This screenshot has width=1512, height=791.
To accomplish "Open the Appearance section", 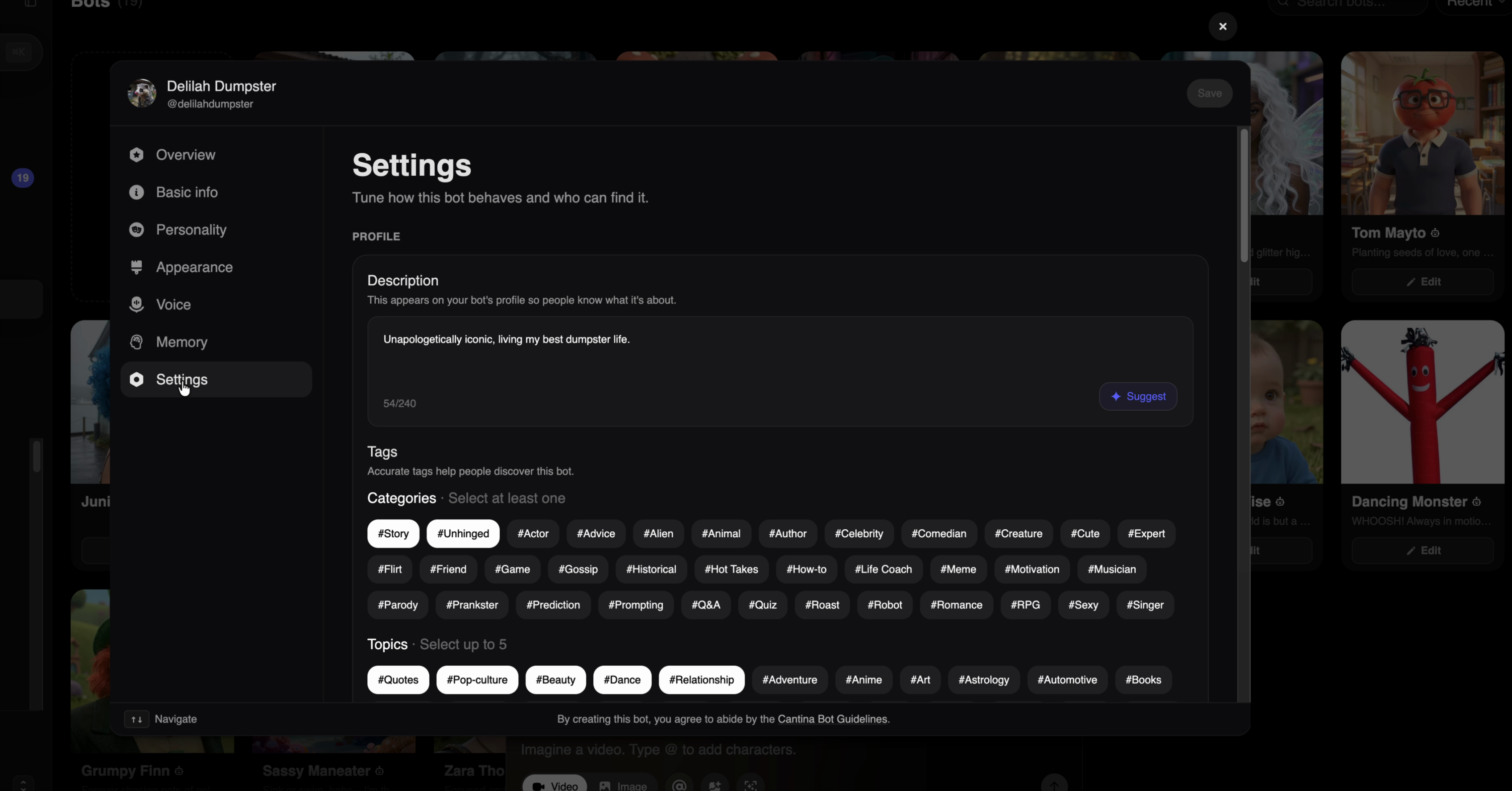I will pyautogui.click(x=216, y=267).
